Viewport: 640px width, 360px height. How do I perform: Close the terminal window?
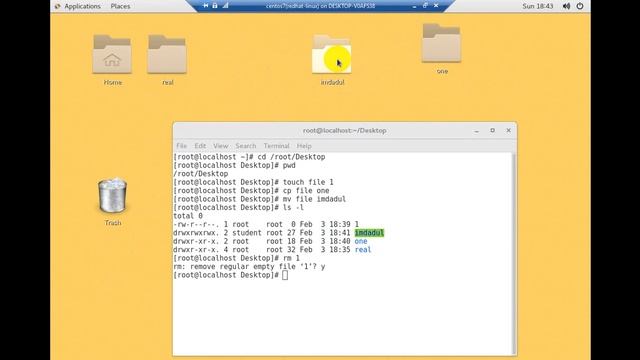[x=509, y=131]
